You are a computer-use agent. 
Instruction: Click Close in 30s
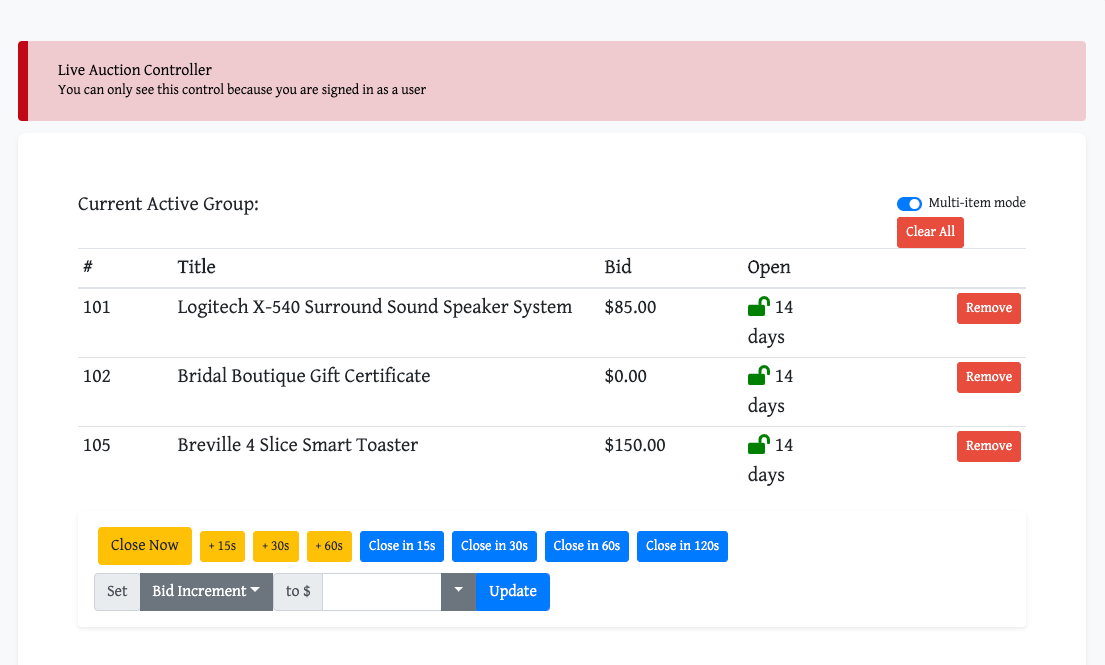[494, 547]
